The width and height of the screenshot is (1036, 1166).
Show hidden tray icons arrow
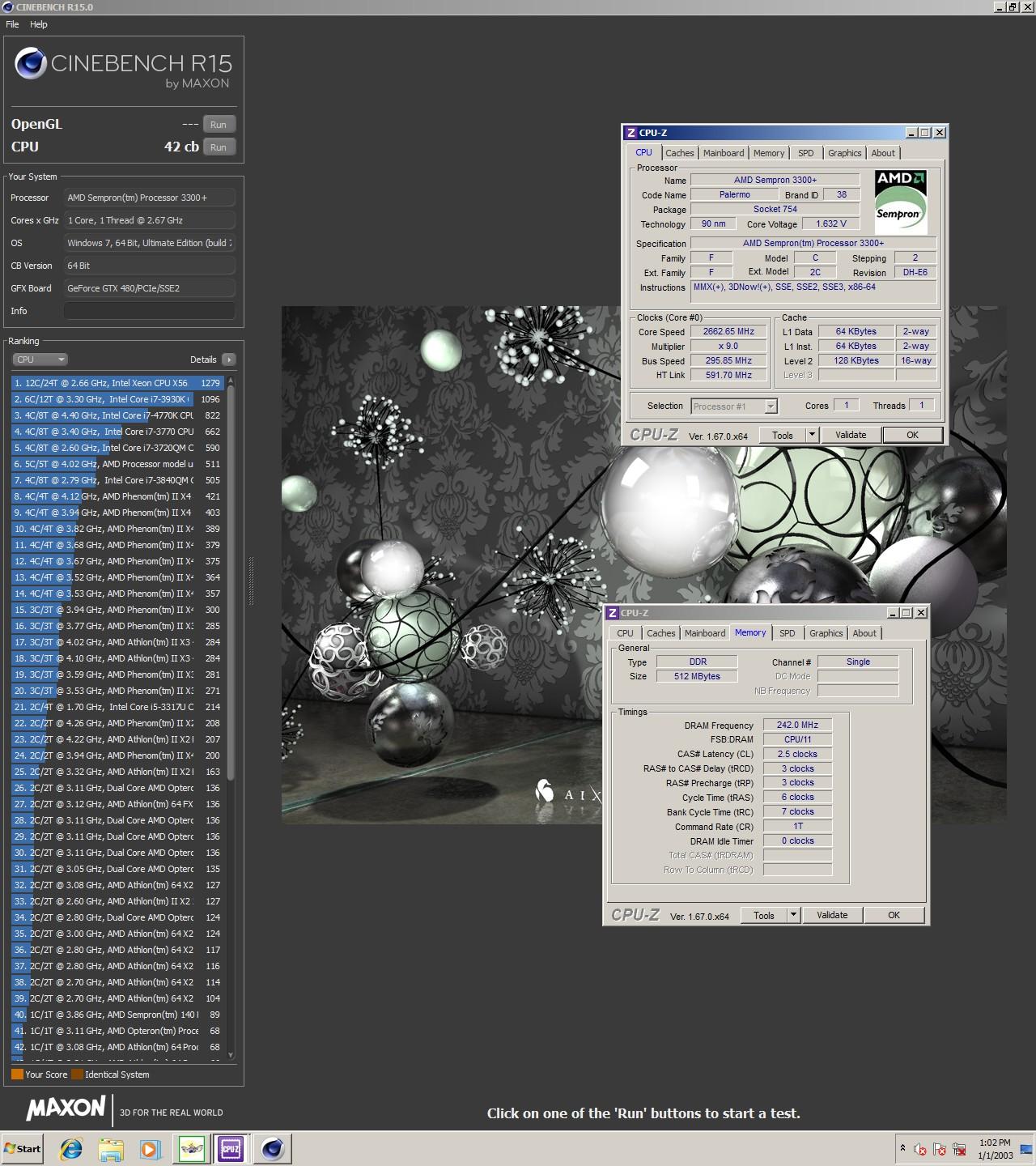click(902, 1148)
